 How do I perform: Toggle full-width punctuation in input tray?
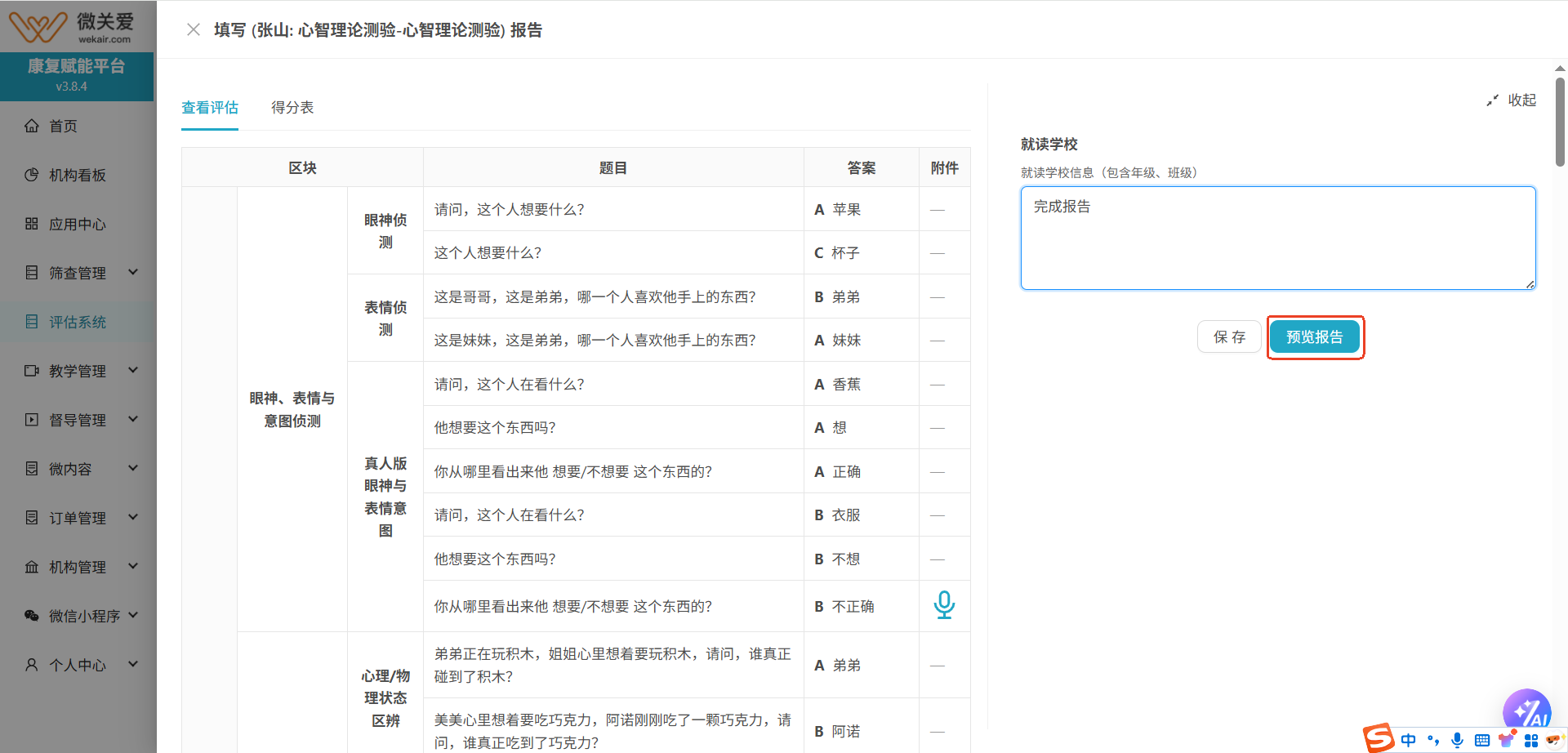coord(1434,740)
